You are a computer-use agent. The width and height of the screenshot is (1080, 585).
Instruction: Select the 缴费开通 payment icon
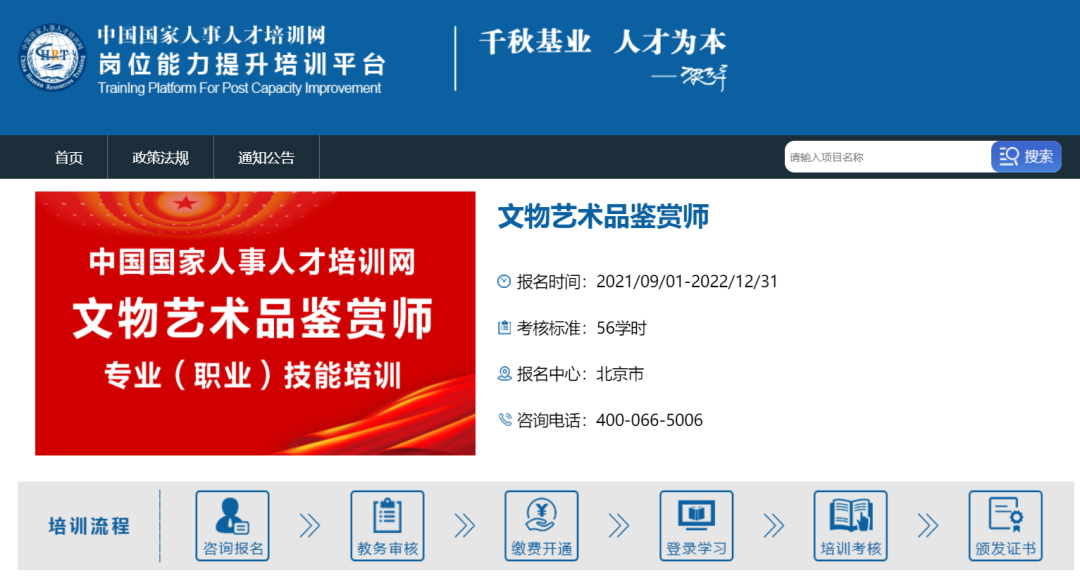[x=541, y=526]
